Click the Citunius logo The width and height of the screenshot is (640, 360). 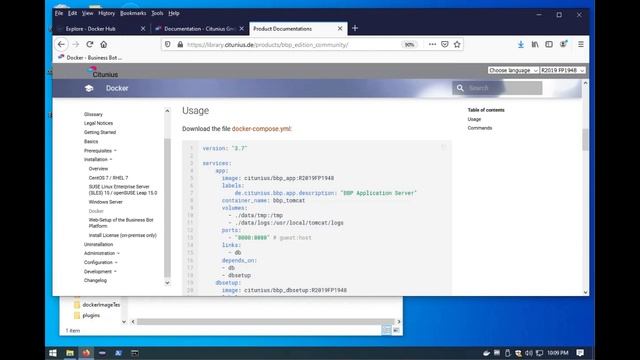click(102, 72)
